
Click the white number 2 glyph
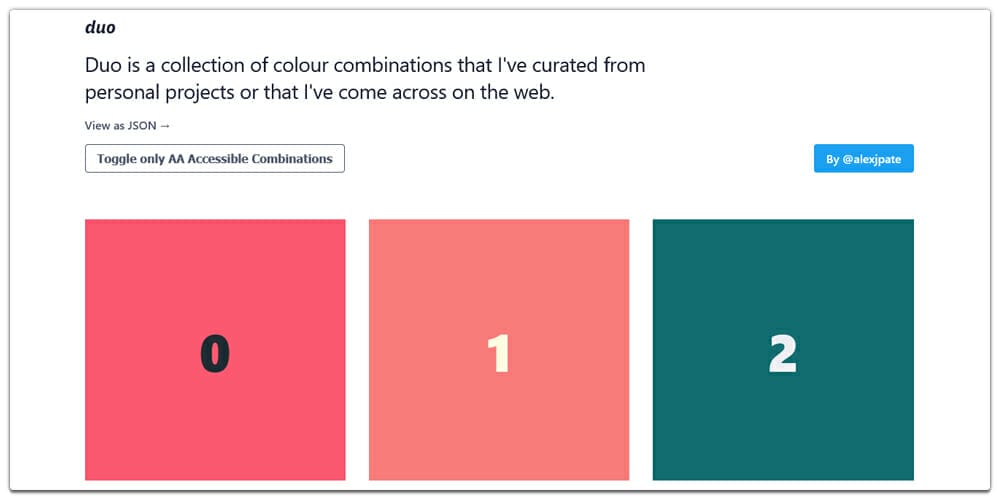pyautogui.click(x=783, y=354)
